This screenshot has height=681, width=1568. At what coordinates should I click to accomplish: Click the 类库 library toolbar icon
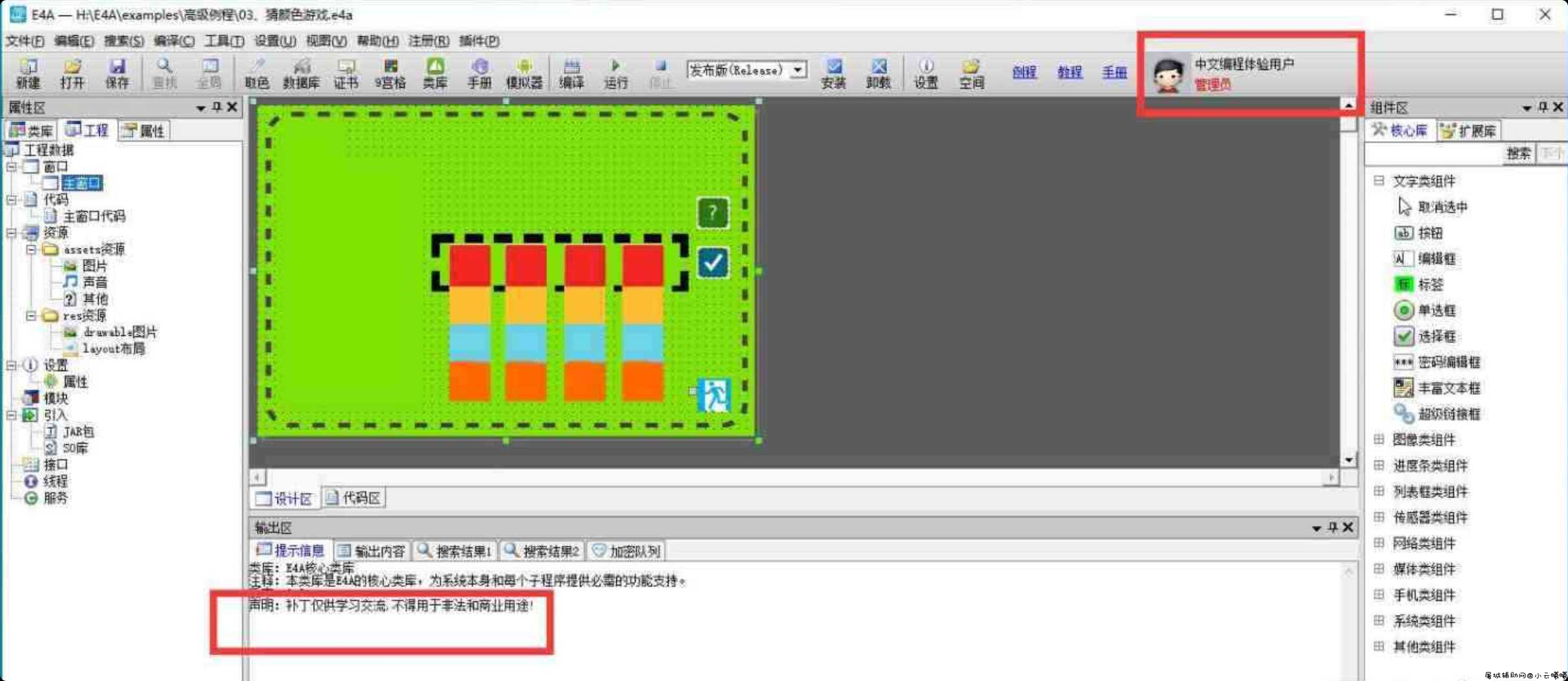[435, 73]
